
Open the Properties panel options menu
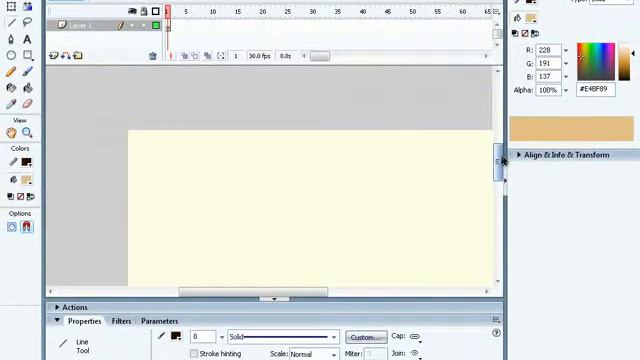point(496,320)
